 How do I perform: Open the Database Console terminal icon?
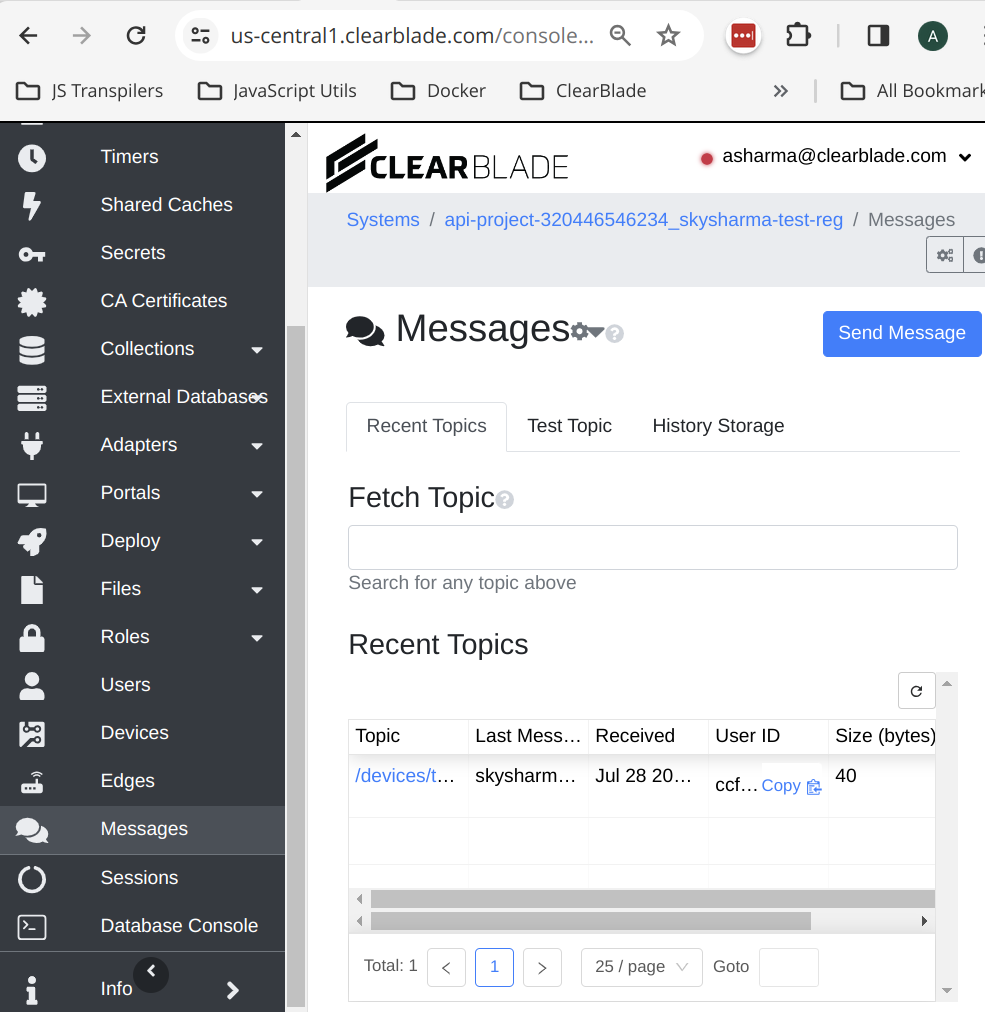pos(32,926)
